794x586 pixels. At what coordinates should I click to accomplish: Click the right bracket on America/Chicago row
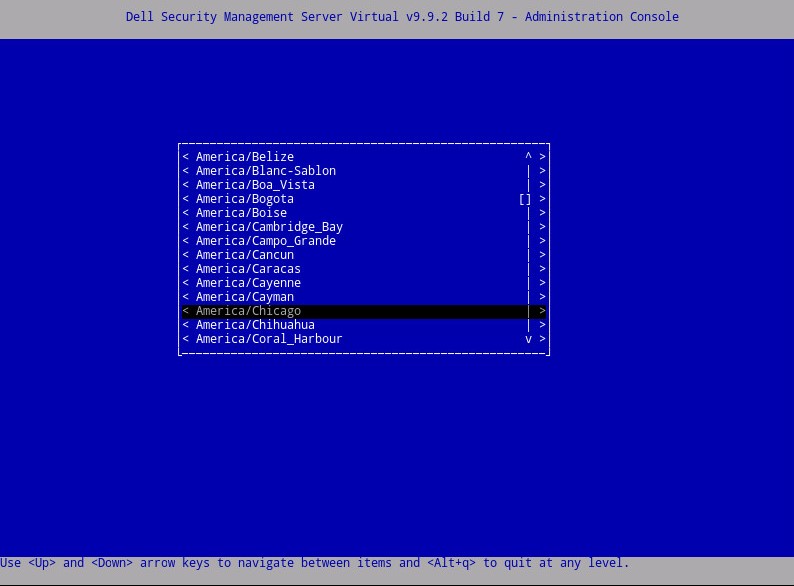[542, 311]
